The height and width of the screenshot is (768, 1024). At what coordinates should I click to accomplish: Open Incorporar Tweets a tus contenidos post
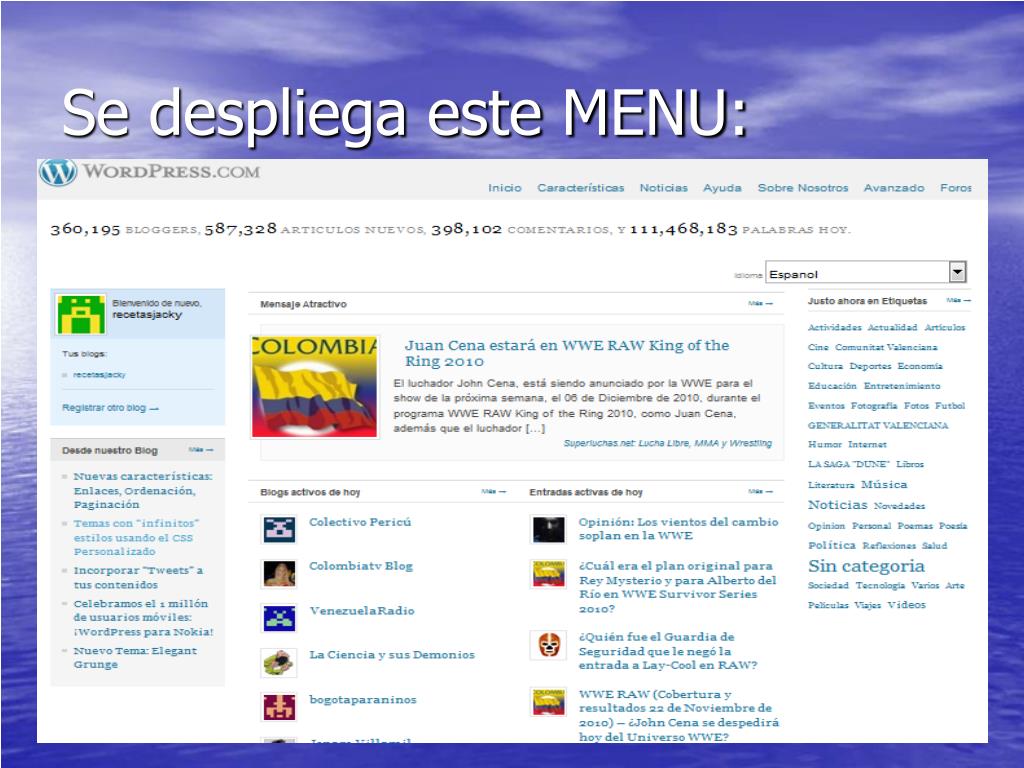138,577
